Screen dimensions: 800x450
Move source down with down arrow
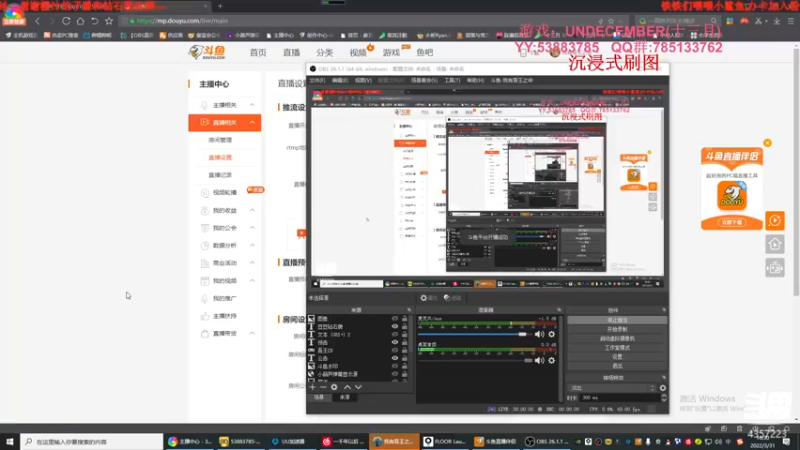[358, 387]
